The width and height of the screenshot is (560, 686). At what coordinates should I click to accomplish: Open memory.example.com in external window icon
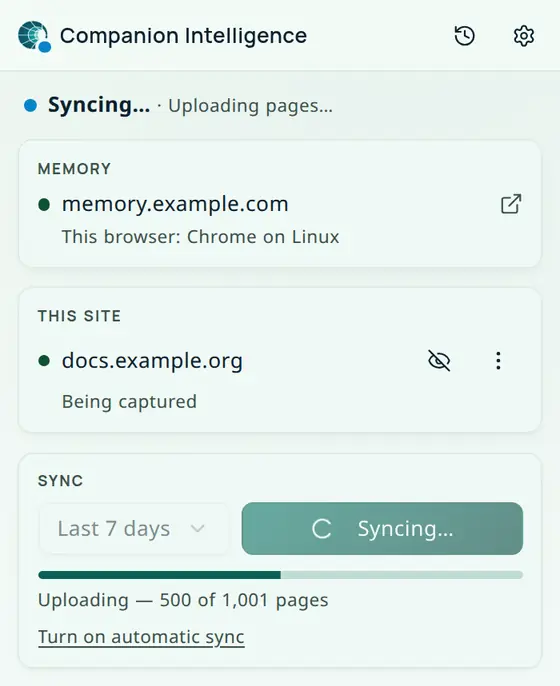511,204
